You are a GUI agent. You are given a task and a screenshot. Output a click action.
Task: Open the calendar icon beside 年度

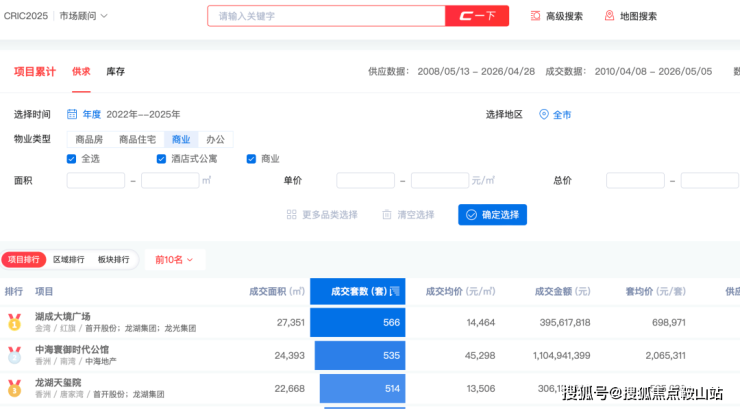[72, 114]
